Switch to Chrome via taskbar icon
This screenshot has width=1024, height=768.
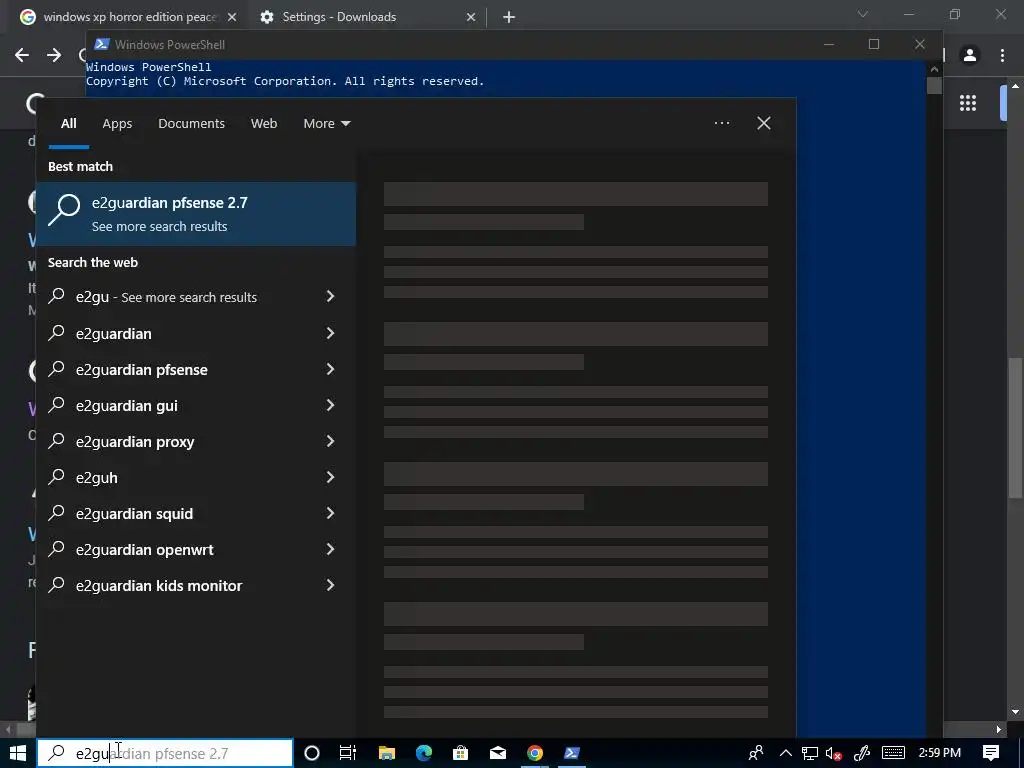coord(535,753)
